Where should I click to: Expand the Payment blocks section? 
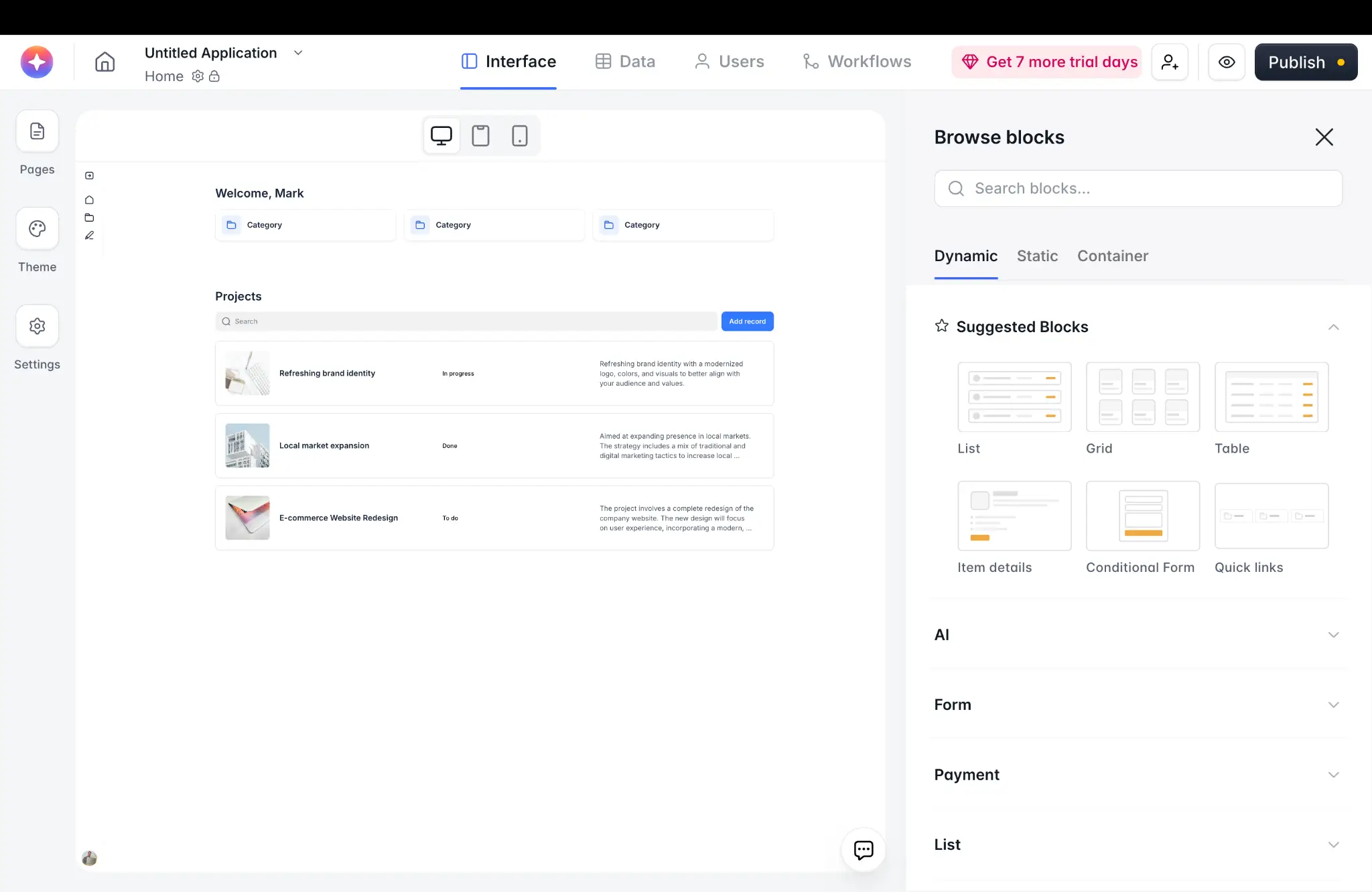tap(1333, 774)
